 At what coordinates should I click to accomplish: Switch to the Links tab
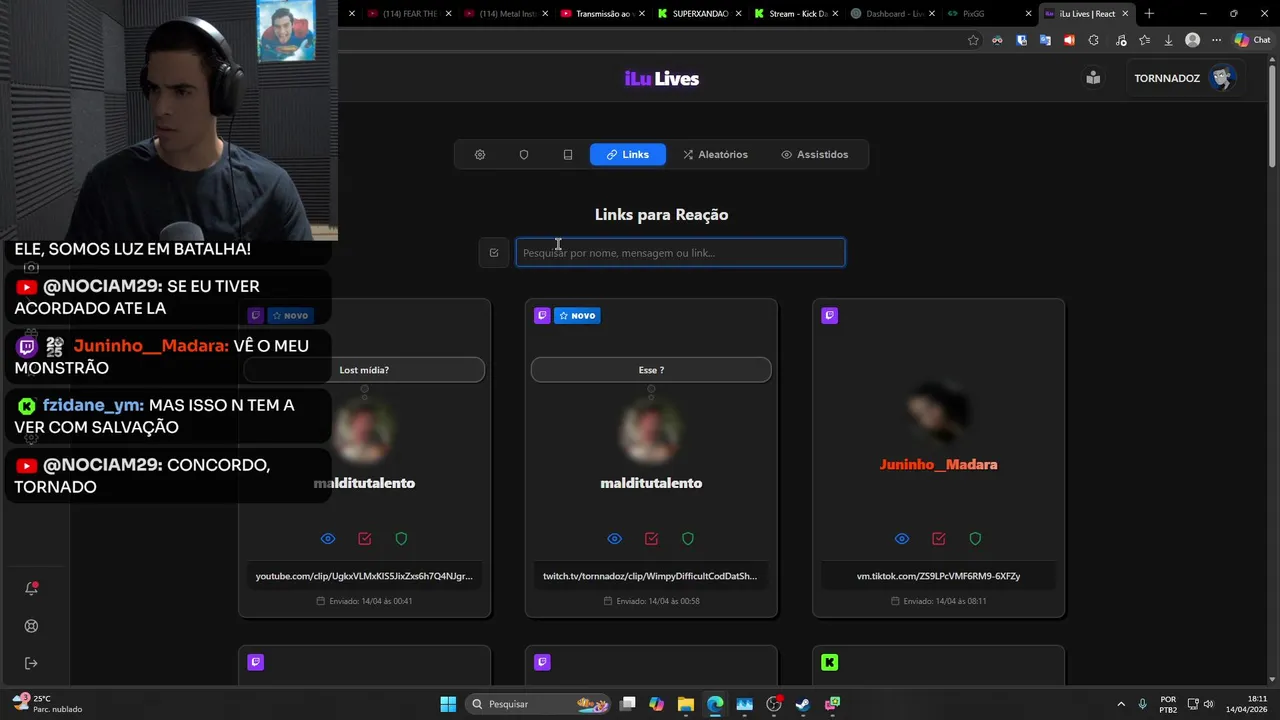(x=628, y=155)
